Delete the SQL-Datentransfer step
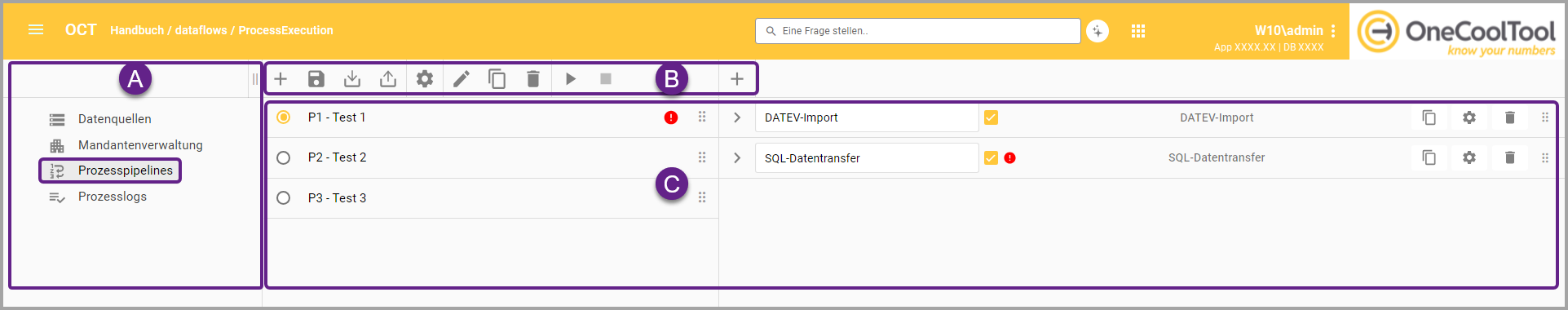Image resolution: width=1568 pixels, height=310 pixels. 1510,157
